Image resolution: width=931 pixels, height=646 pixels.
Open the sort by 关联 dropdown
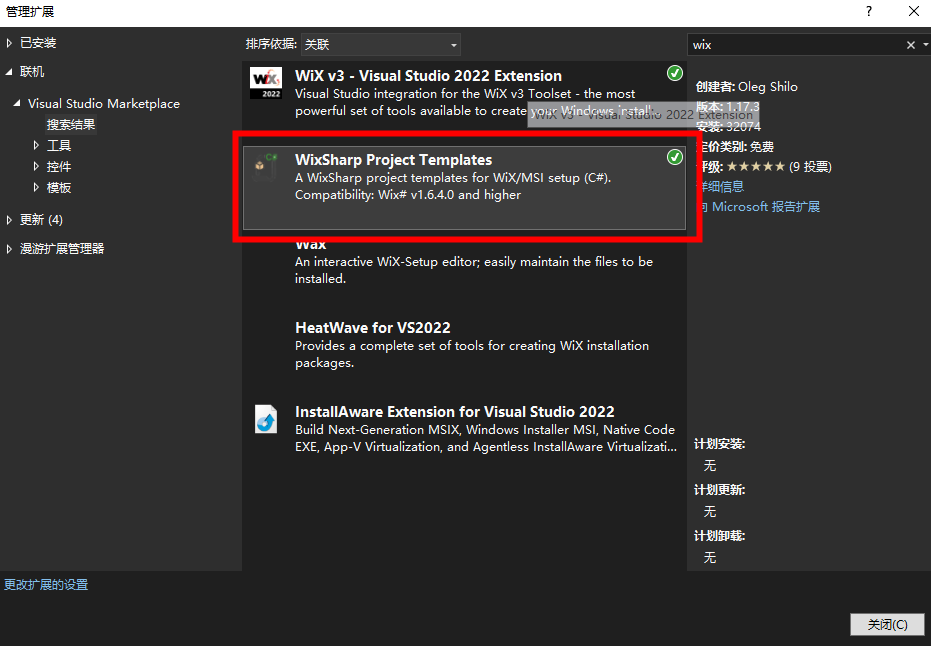click(x=381, y=45)
